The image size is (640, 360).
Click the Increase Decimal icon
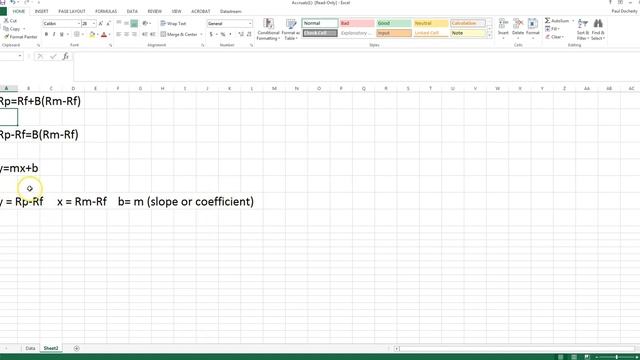241,35
